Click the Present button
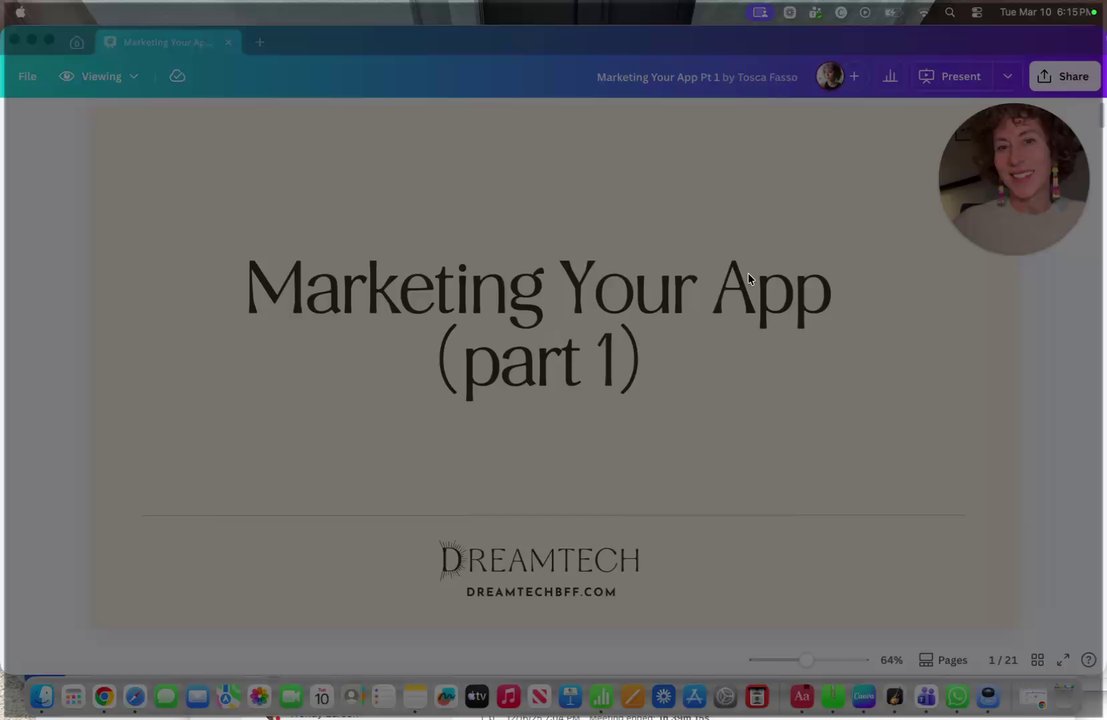The image size is (1107, 720). tap(950, 76)
